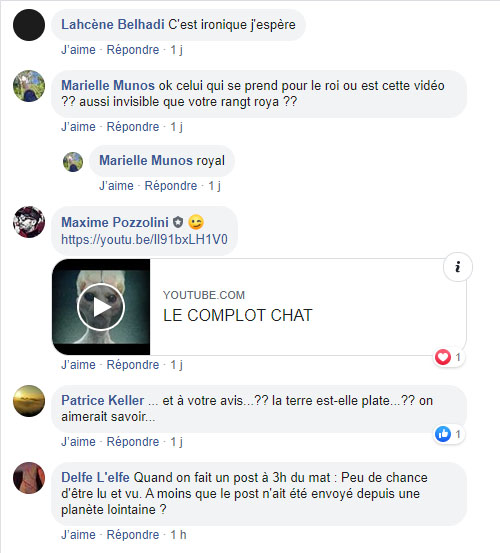Open Delfe L'elfe's profile name link
This screenshot has height=553, width=500.
click(95, 478)
